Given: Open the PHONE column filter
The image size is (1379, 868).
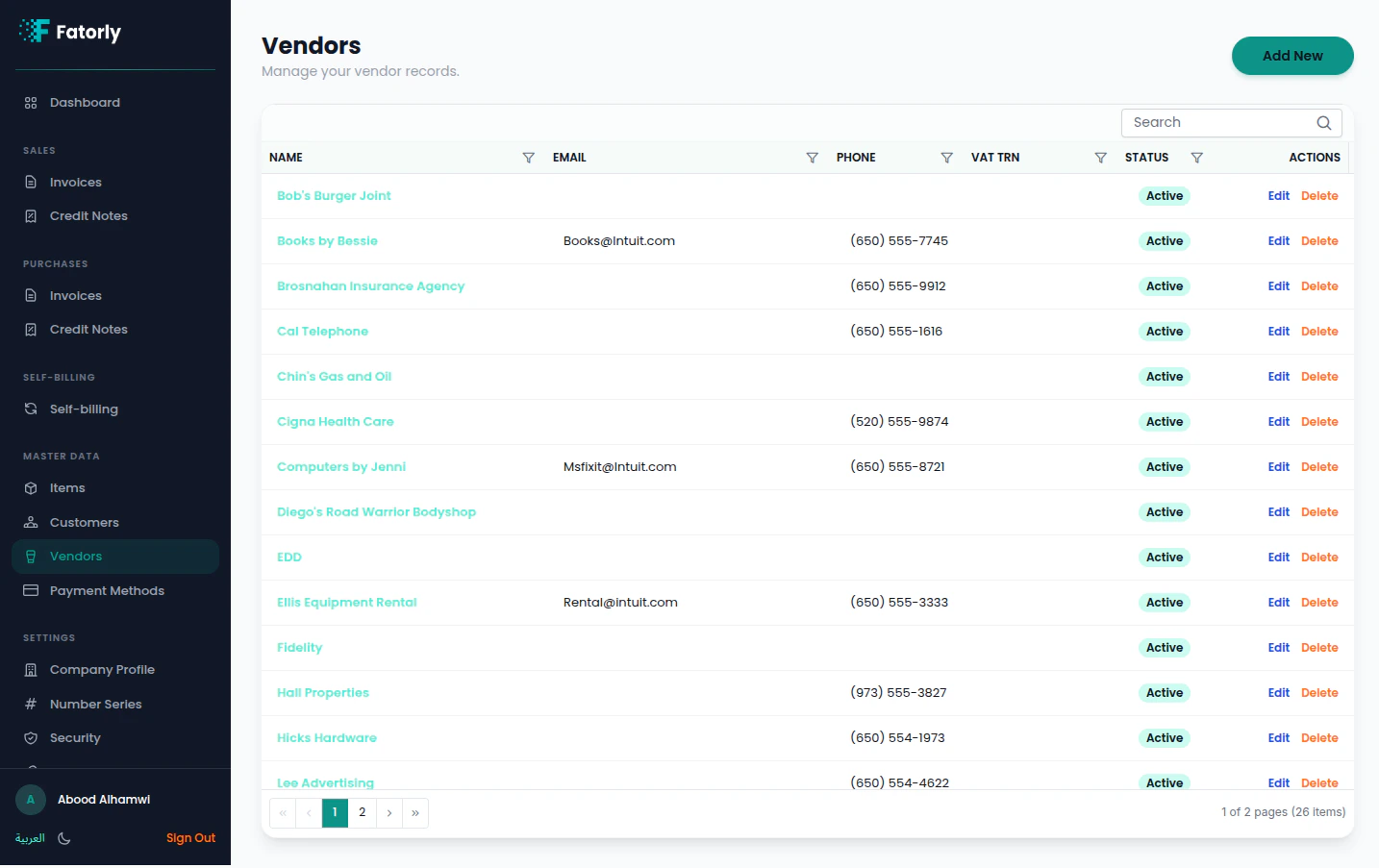Looking at the screenshot, I should 946,158.
